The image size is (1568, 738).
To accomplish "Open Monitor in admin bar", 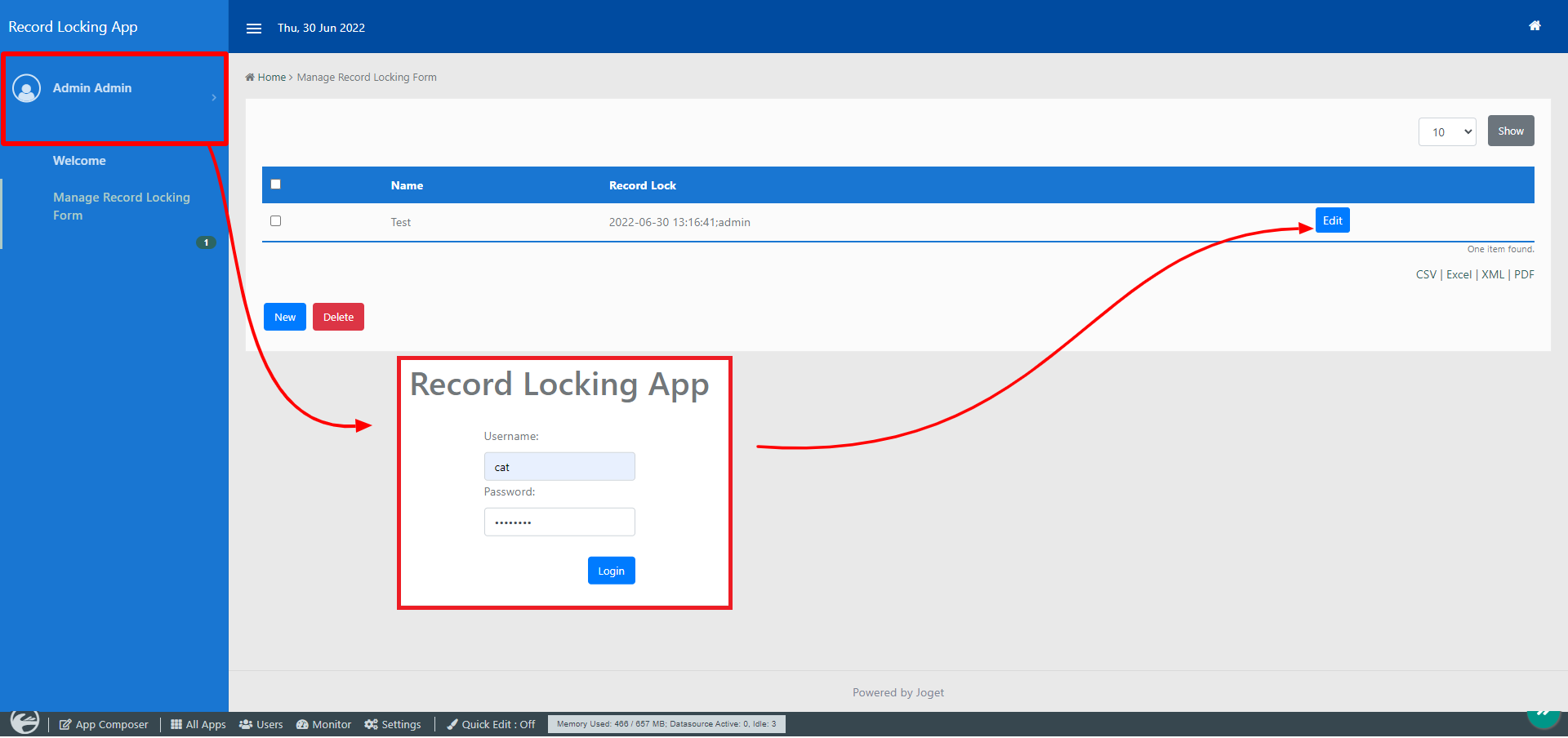I will (323, 724).
